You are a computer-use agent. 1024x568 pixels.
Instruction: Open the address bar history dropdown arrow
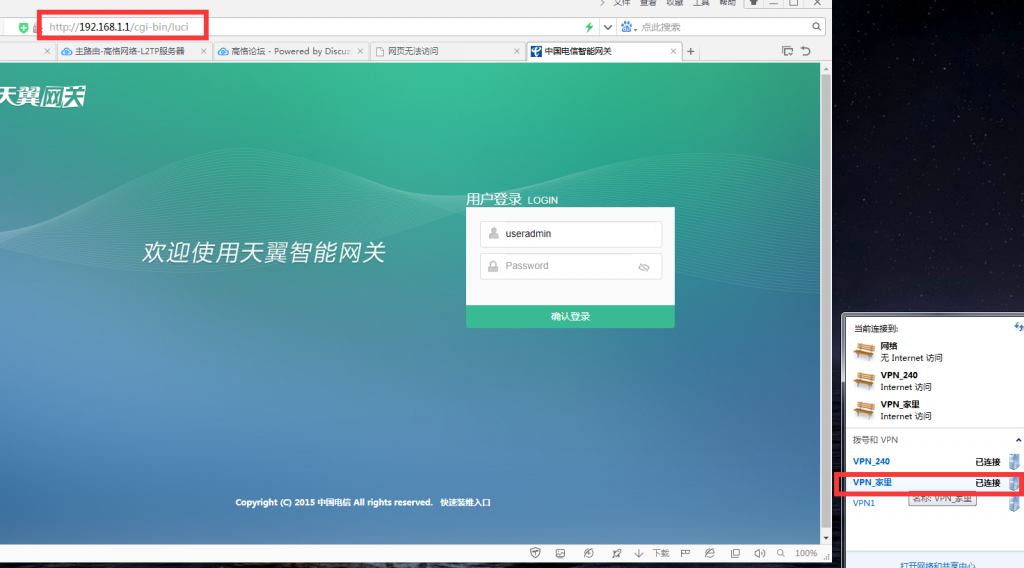[x=607, y=27]
